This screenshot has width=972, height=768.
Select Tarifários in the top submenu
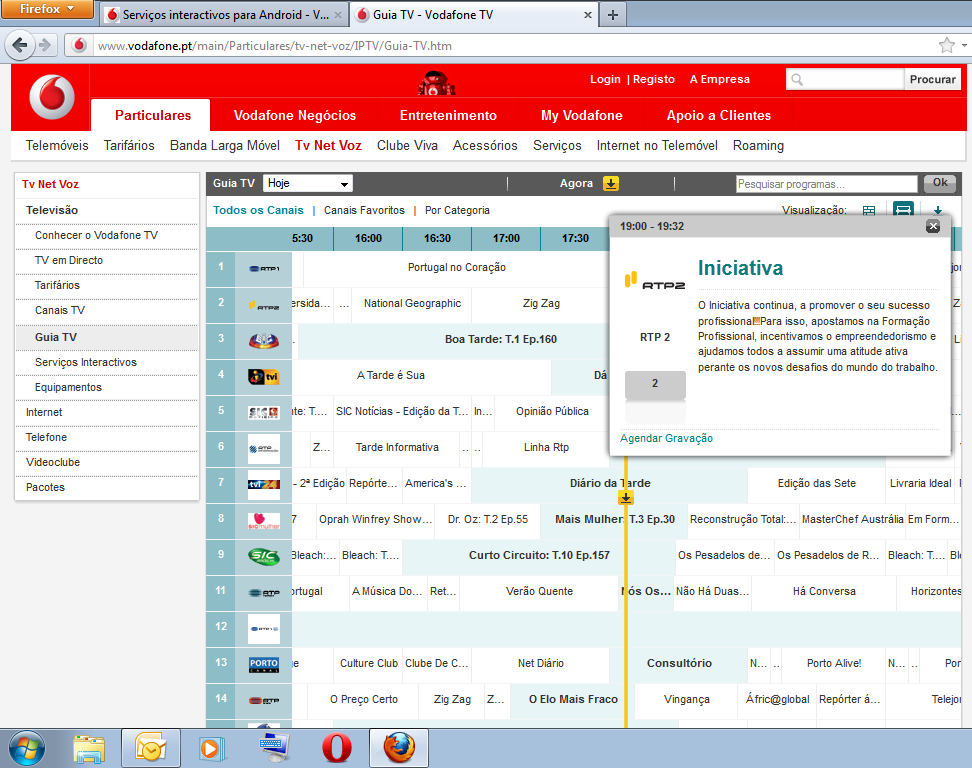pos(129,146)
